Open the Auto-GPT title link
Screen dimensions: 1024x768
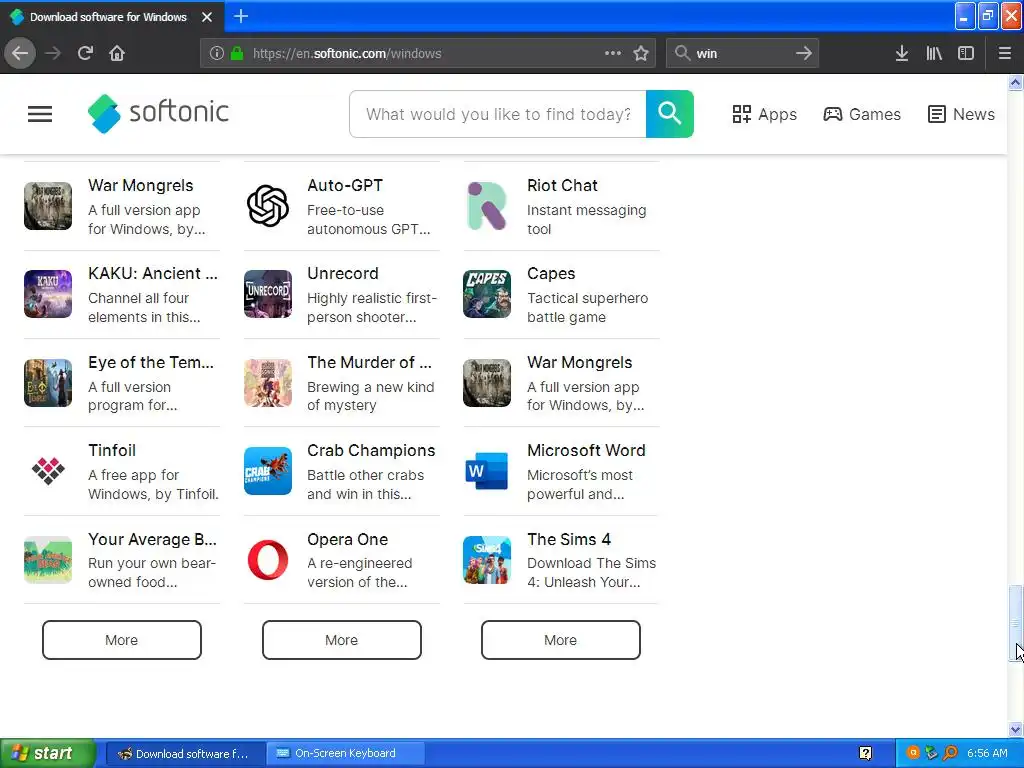click(x=345, y=185)
